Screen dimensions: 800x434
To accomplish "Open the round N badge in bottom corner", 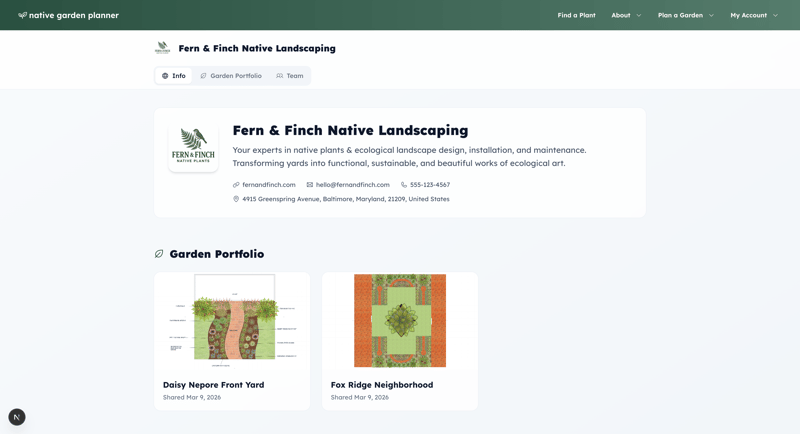I will point(17,417).
